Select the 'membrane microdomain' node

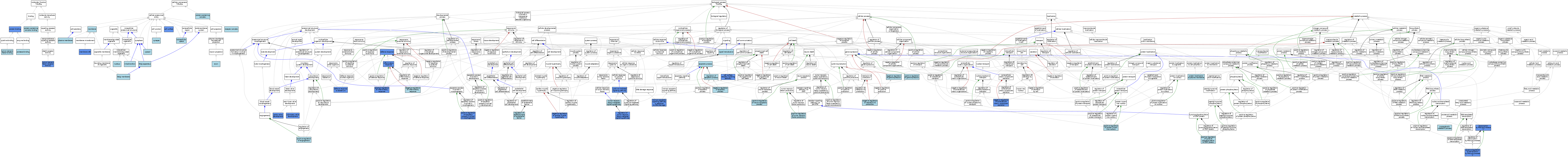point(85,40)
